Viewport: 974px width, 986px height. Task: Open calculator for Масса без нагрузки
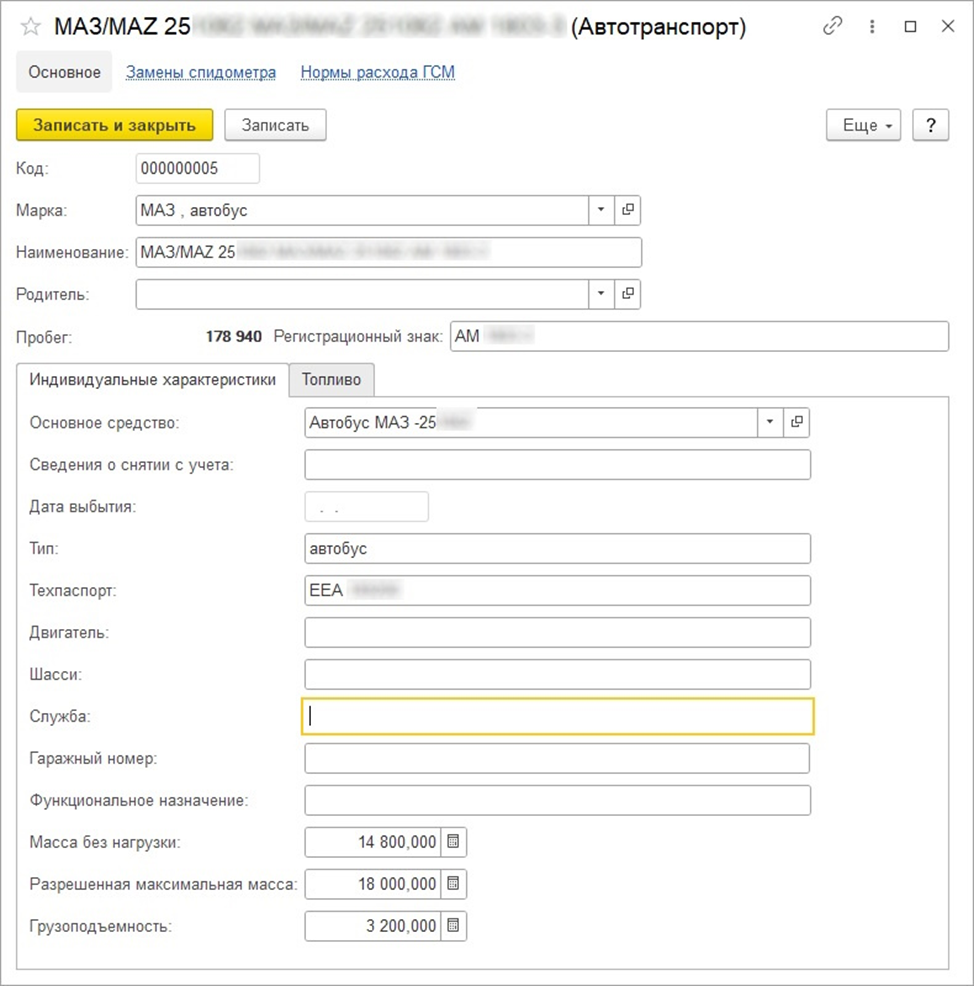(x=453, y=842)
